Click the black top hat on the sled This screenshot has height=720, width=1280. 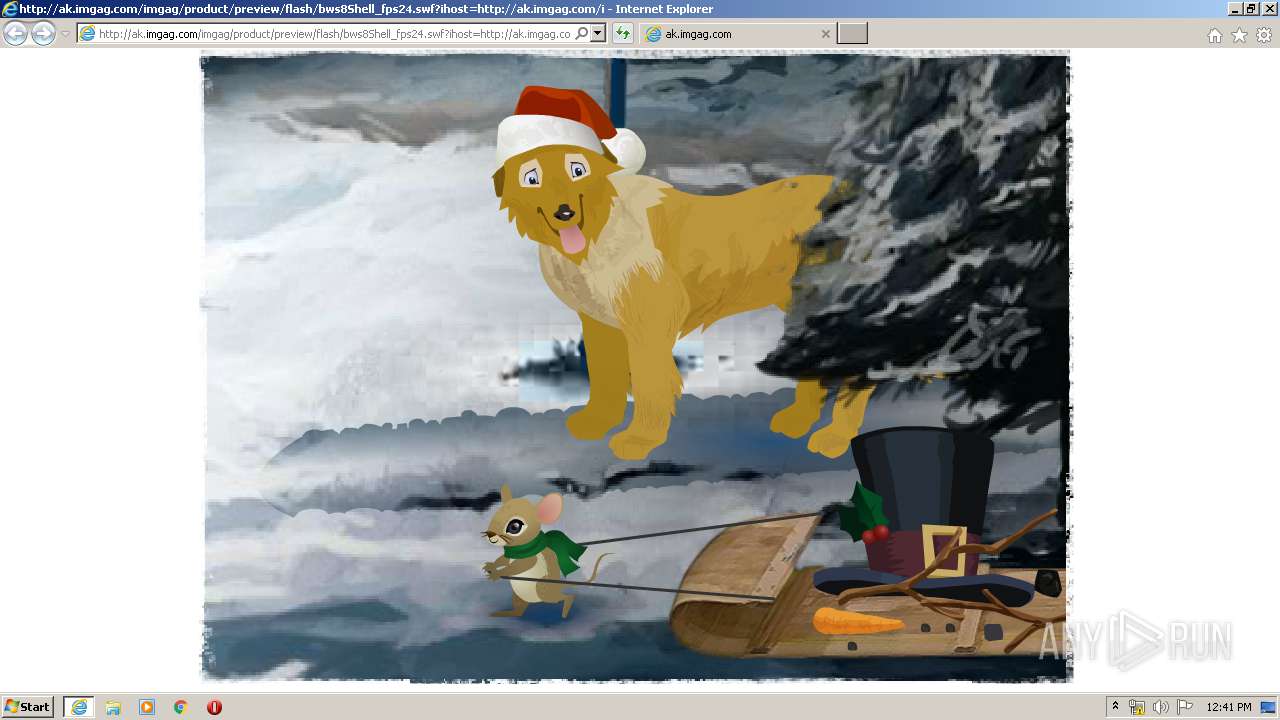pyautogui.click(x=925, y=515)
